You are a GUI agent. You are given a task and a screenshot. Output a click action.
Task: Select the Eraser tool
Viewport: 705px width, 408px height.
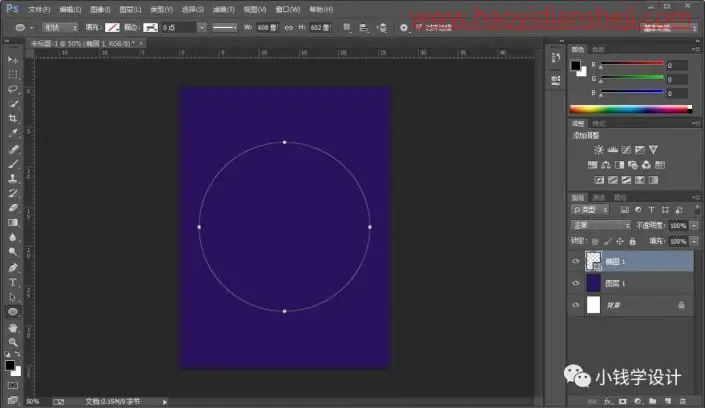coord(13,208)
